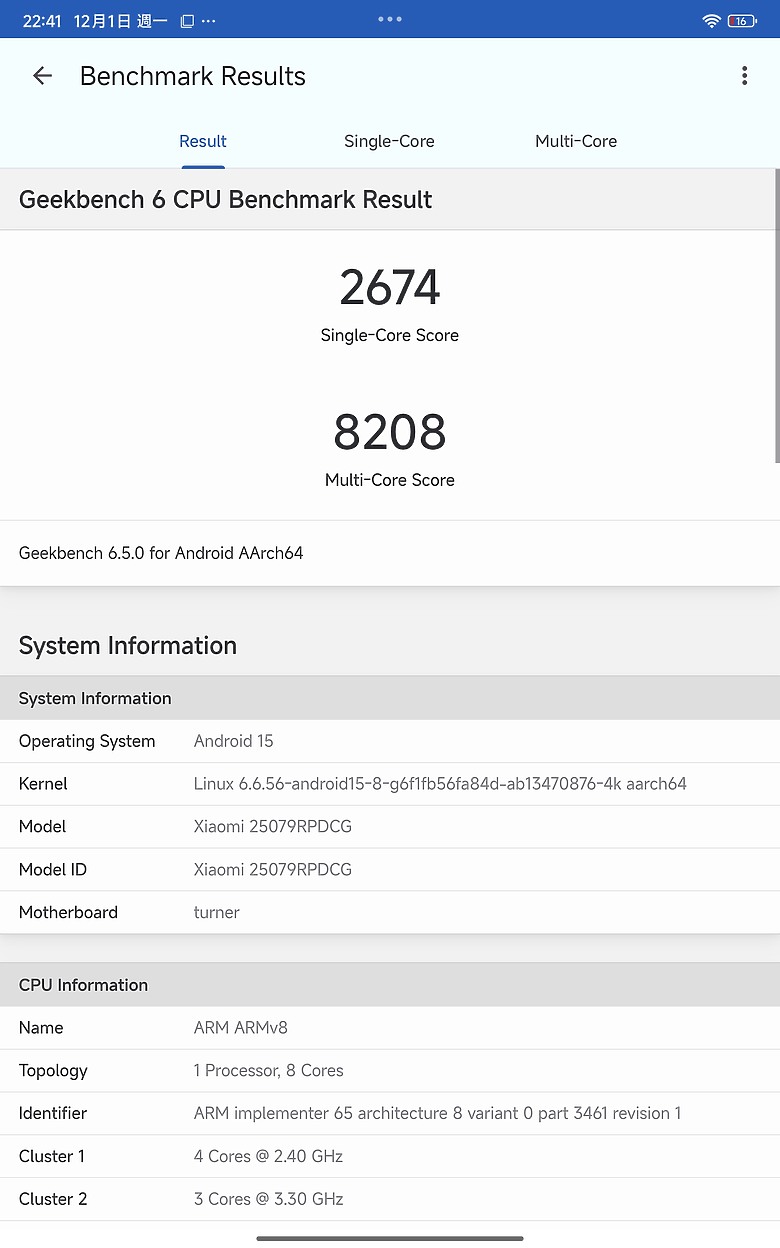The image size is (780, 1248).
Task: Select the Geekbench 6 CPU Benchmark Result heading
Action: click(225, 199)
